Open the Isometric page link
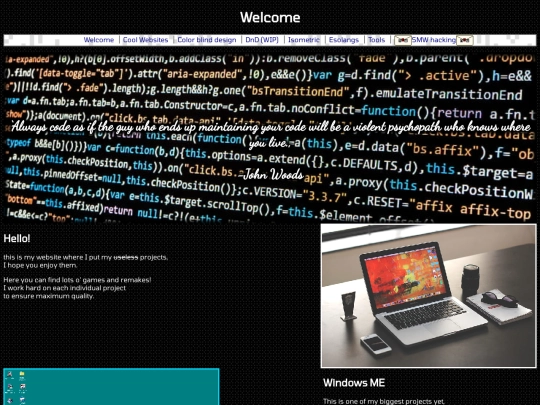540x405 pixels. [304, 40]
